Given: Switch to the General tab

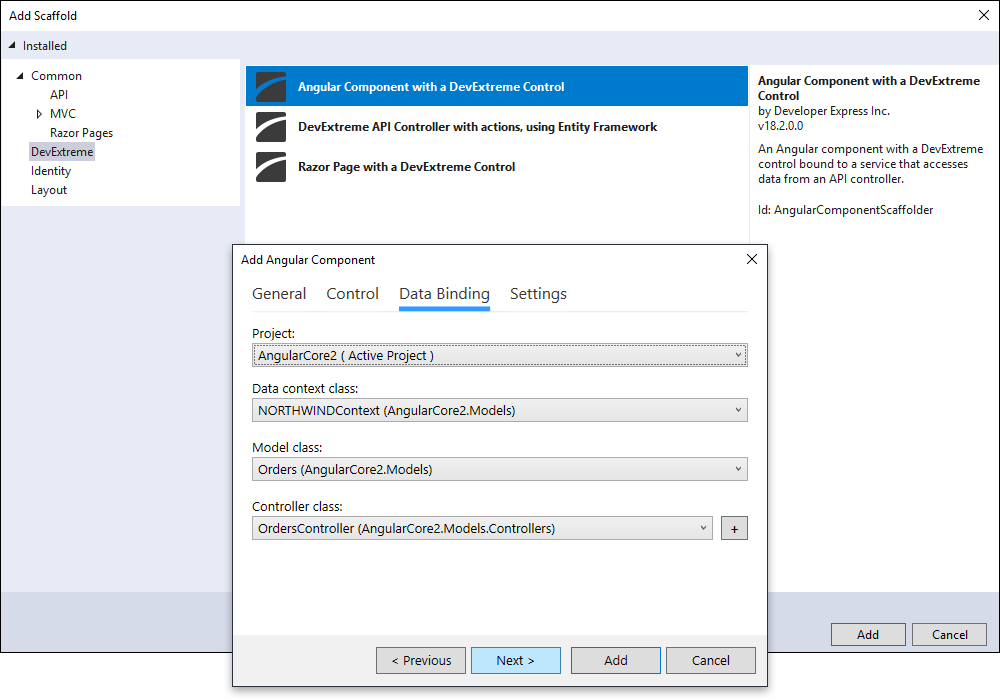Looking at the screenshot, I should tap(279, 294).
